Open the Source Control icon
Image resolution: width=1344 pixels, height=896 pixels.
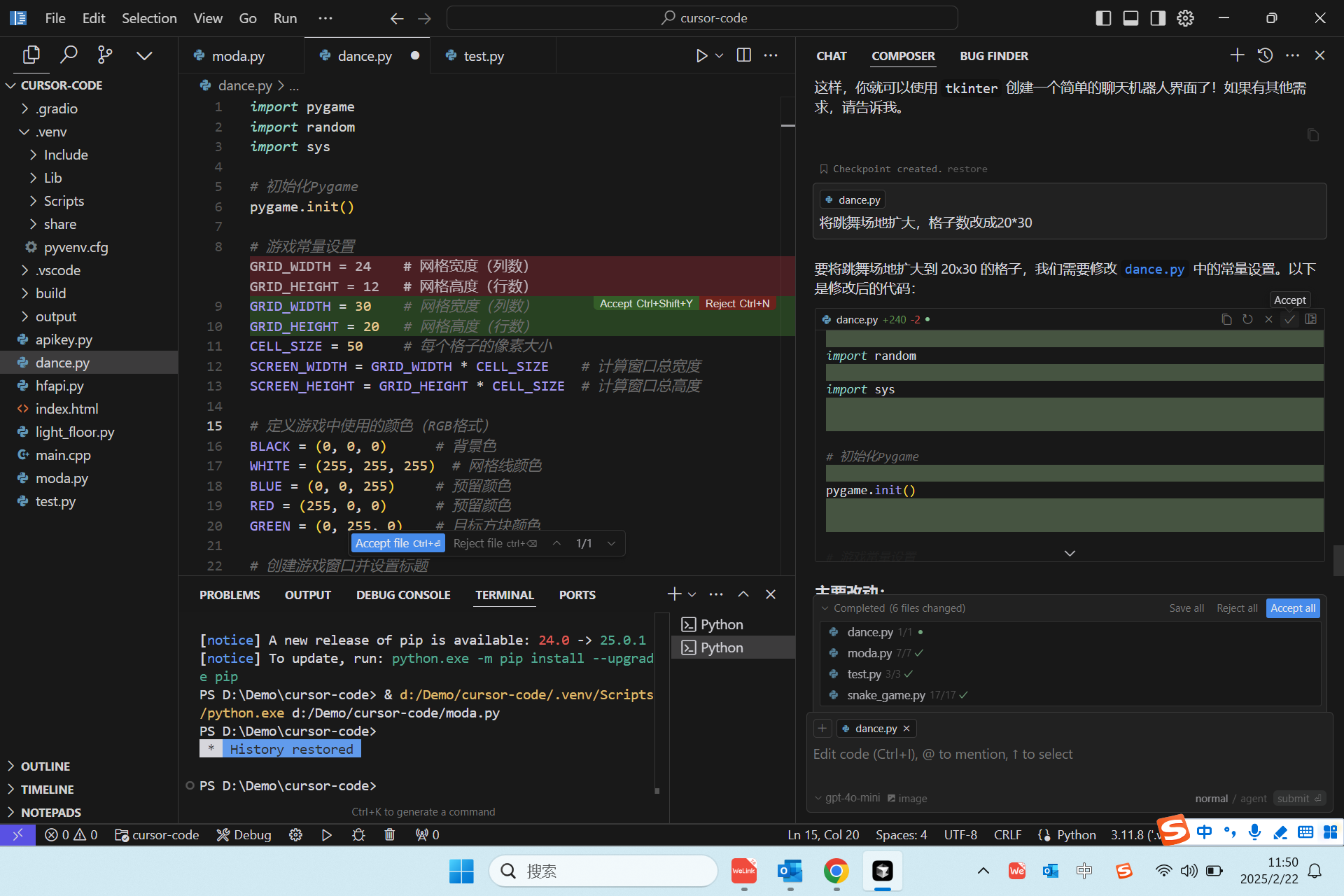[105, 55]
